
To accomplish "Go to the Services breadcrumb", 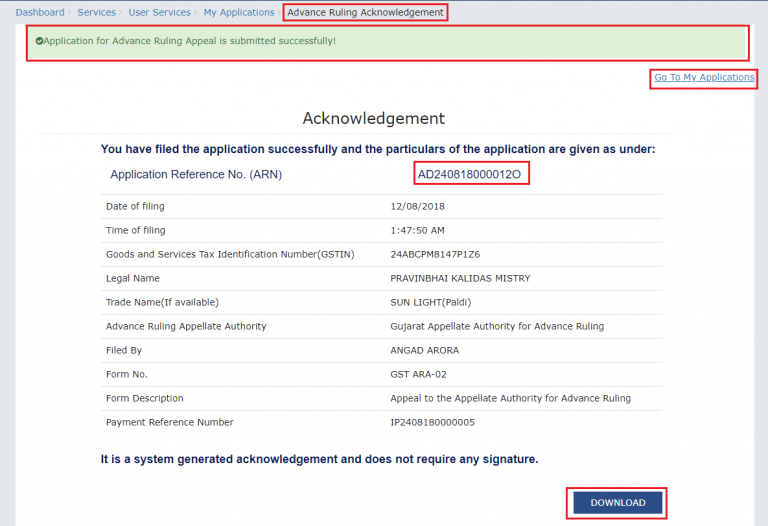I will click(x=96, y=12).
